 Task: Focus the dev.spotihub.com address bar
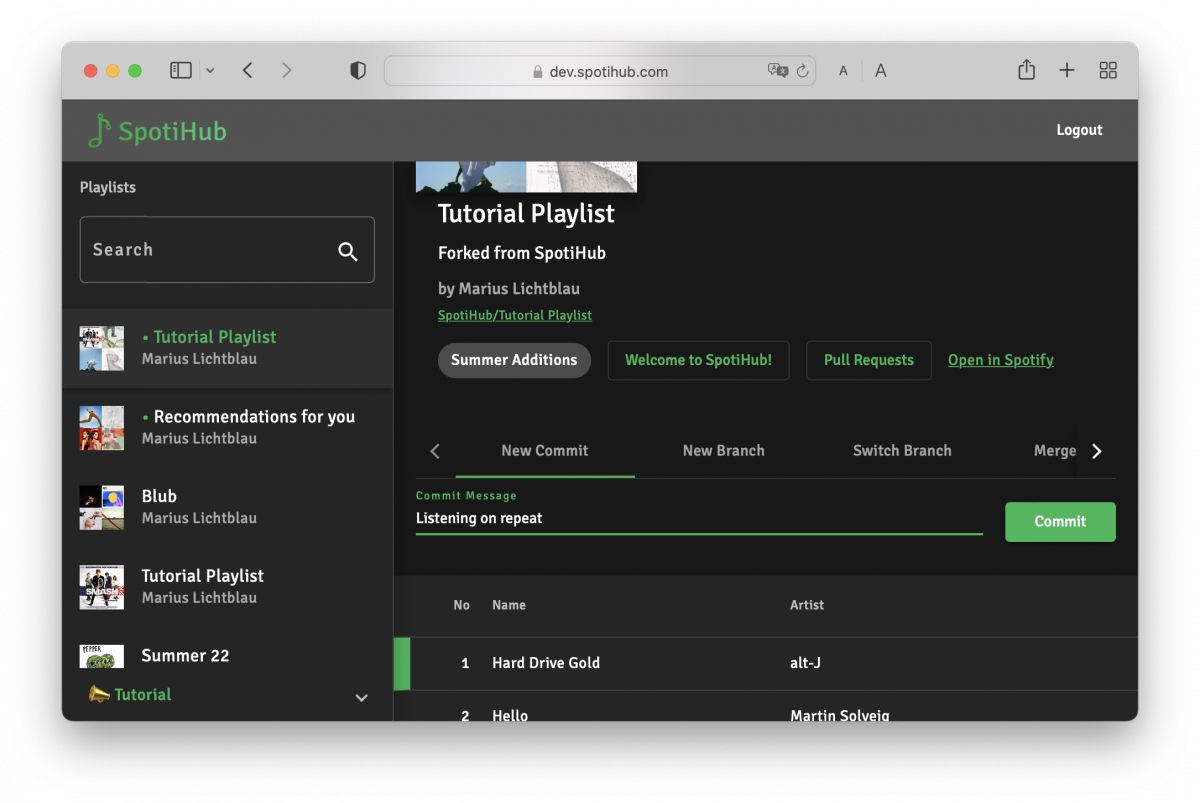point(600,71)
